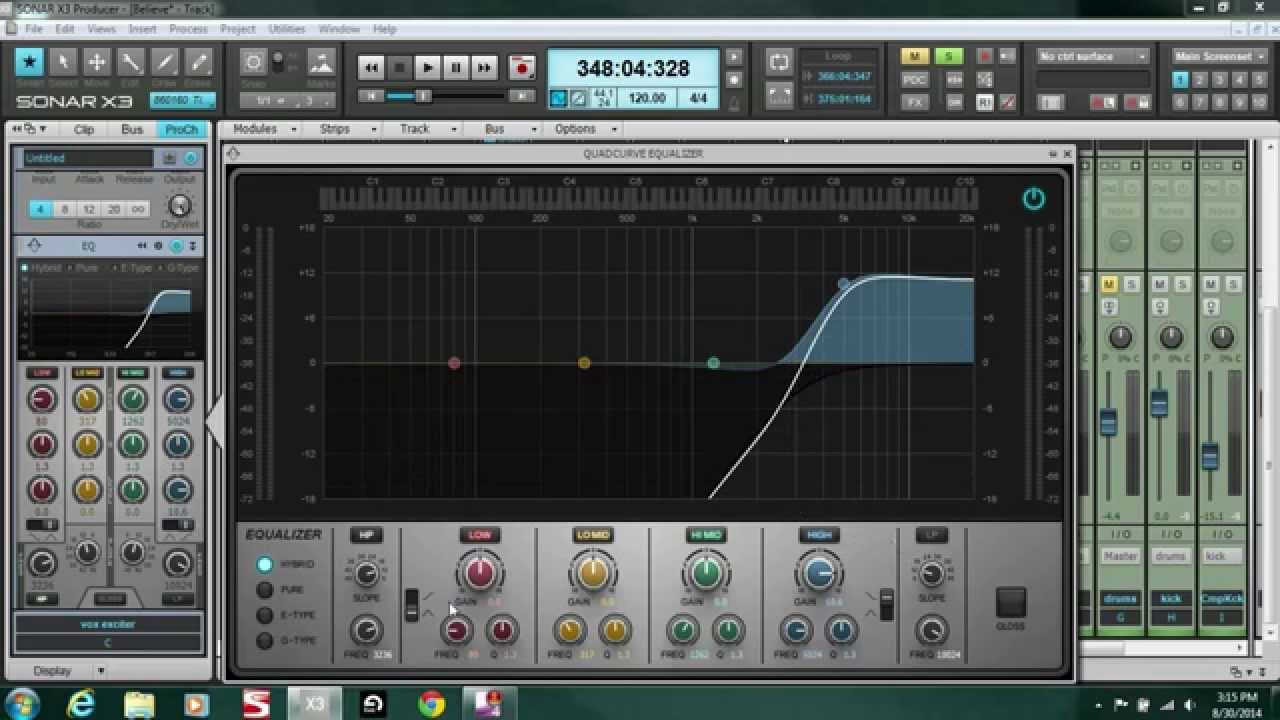Choose the Select arrow tool
This screenshot has width=1280, height=720.
(x=63, y=63)
